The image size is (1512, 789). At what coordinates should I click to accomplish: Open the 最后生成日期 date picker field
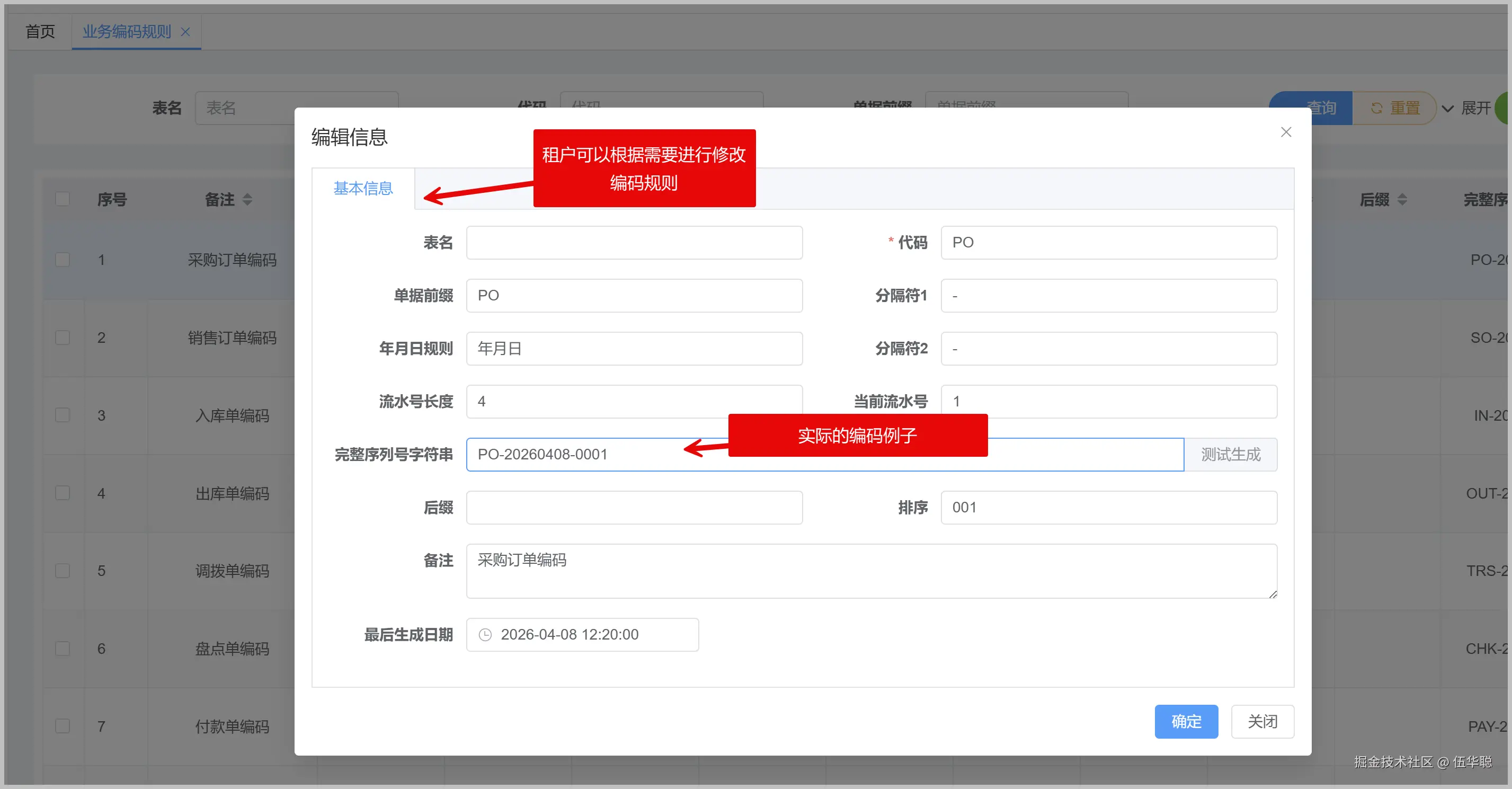click(582, 635)
